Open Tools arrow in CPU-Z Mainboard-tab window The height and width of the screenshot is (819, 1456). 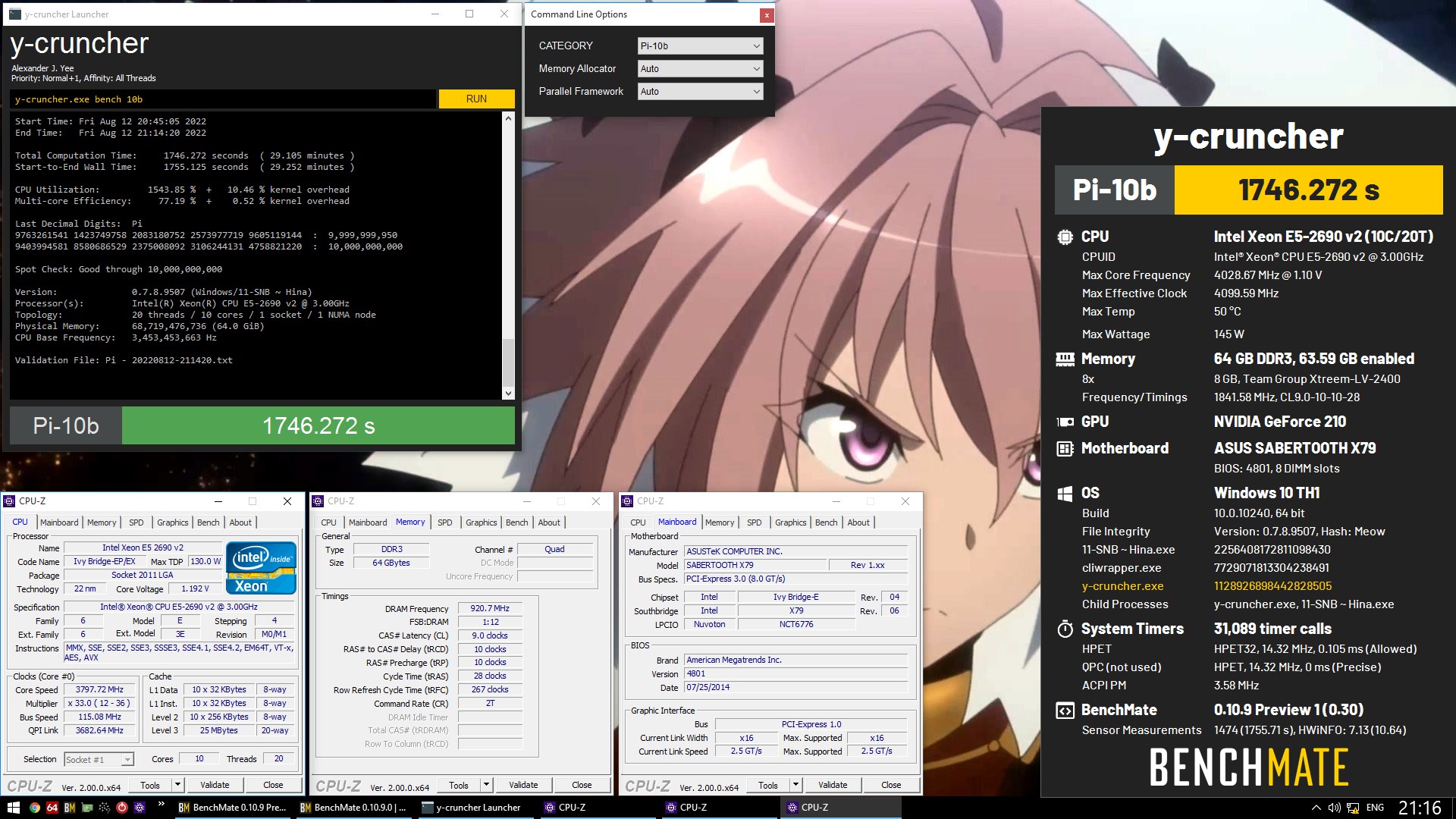tap(796, 785)
